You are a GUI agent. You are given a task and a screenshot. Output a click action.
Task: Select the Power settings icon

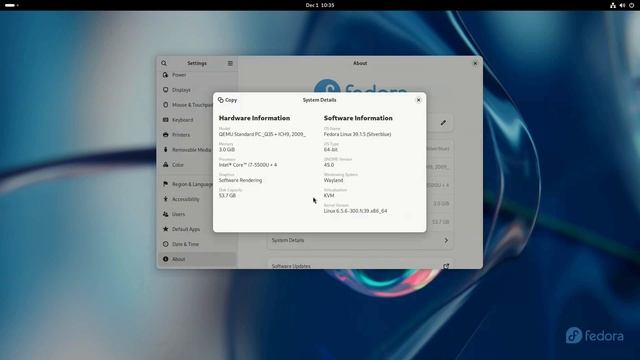pyautogui.click(x=165, y=75)
